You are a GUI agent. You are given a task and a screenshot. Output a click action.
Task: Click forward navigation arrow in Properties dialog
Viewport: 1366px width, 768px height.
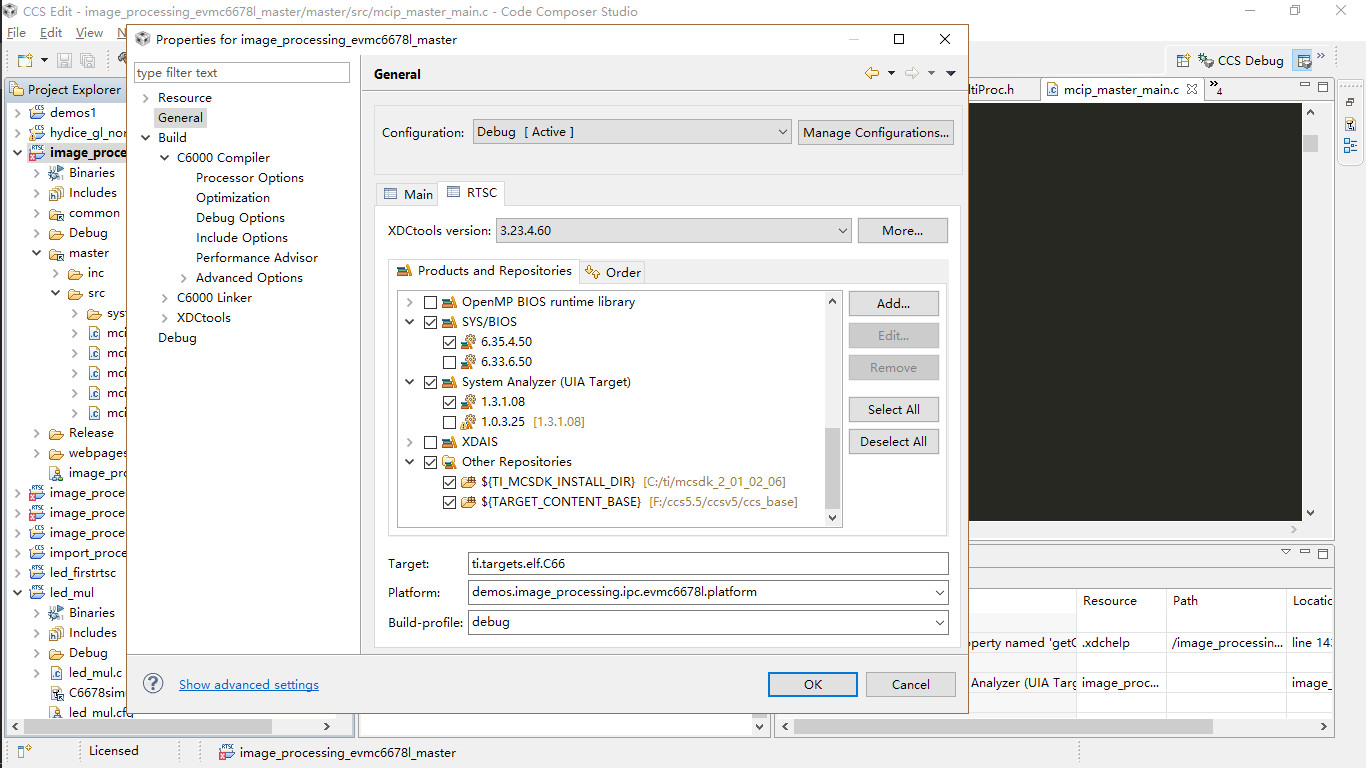pyautogui.click(x=912, y=73)
